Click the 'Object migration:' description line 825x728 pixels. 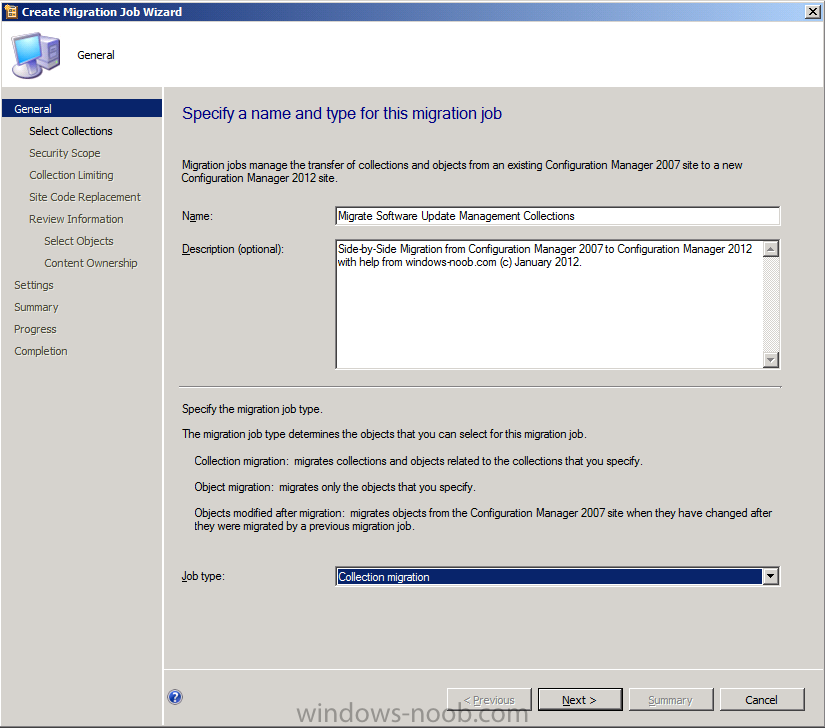[335, 487]
